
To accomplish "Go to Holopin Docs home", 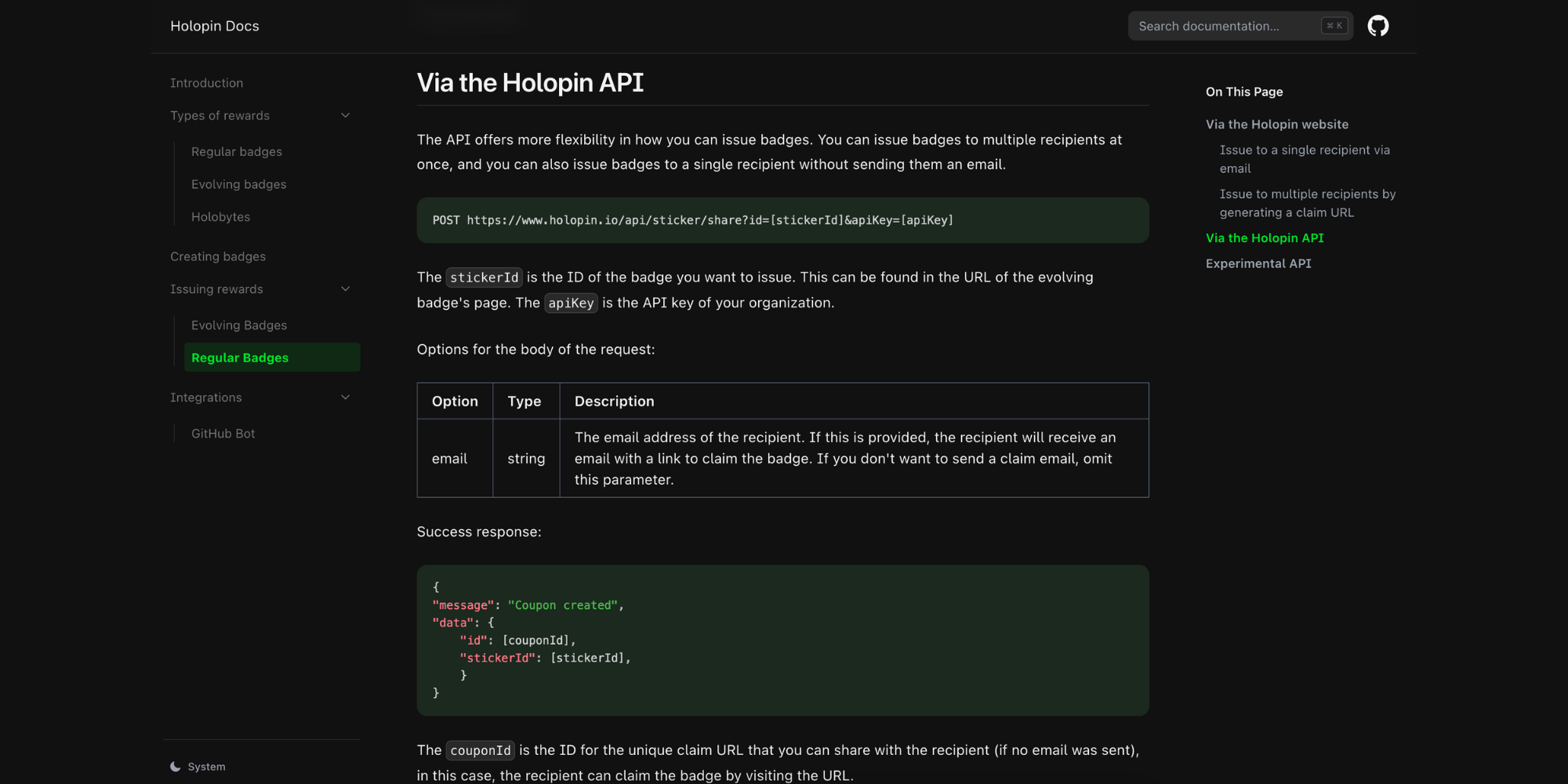I will (215, 26).
